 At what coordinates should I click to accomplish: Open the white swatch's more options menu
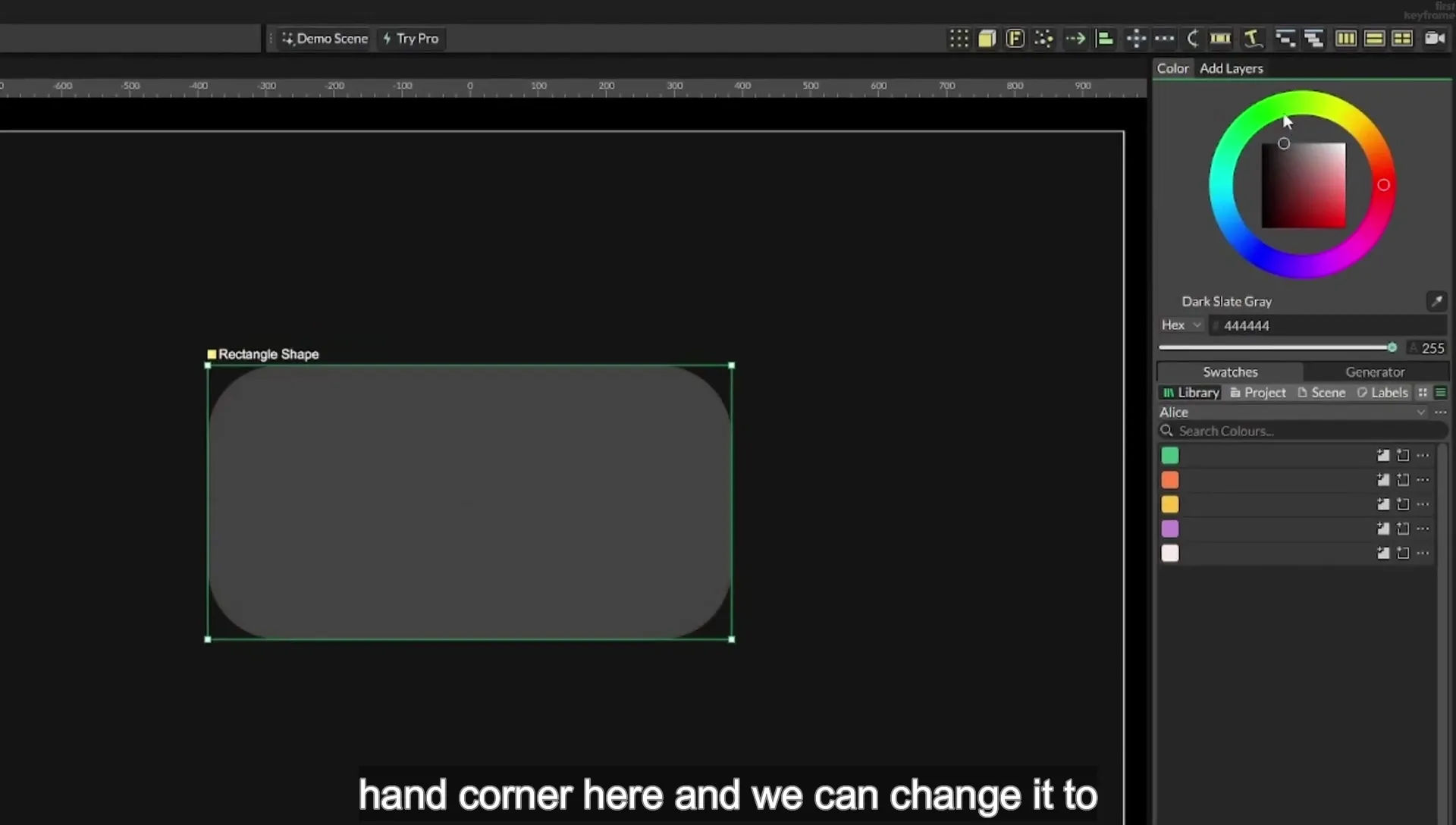coord(1423,554)
